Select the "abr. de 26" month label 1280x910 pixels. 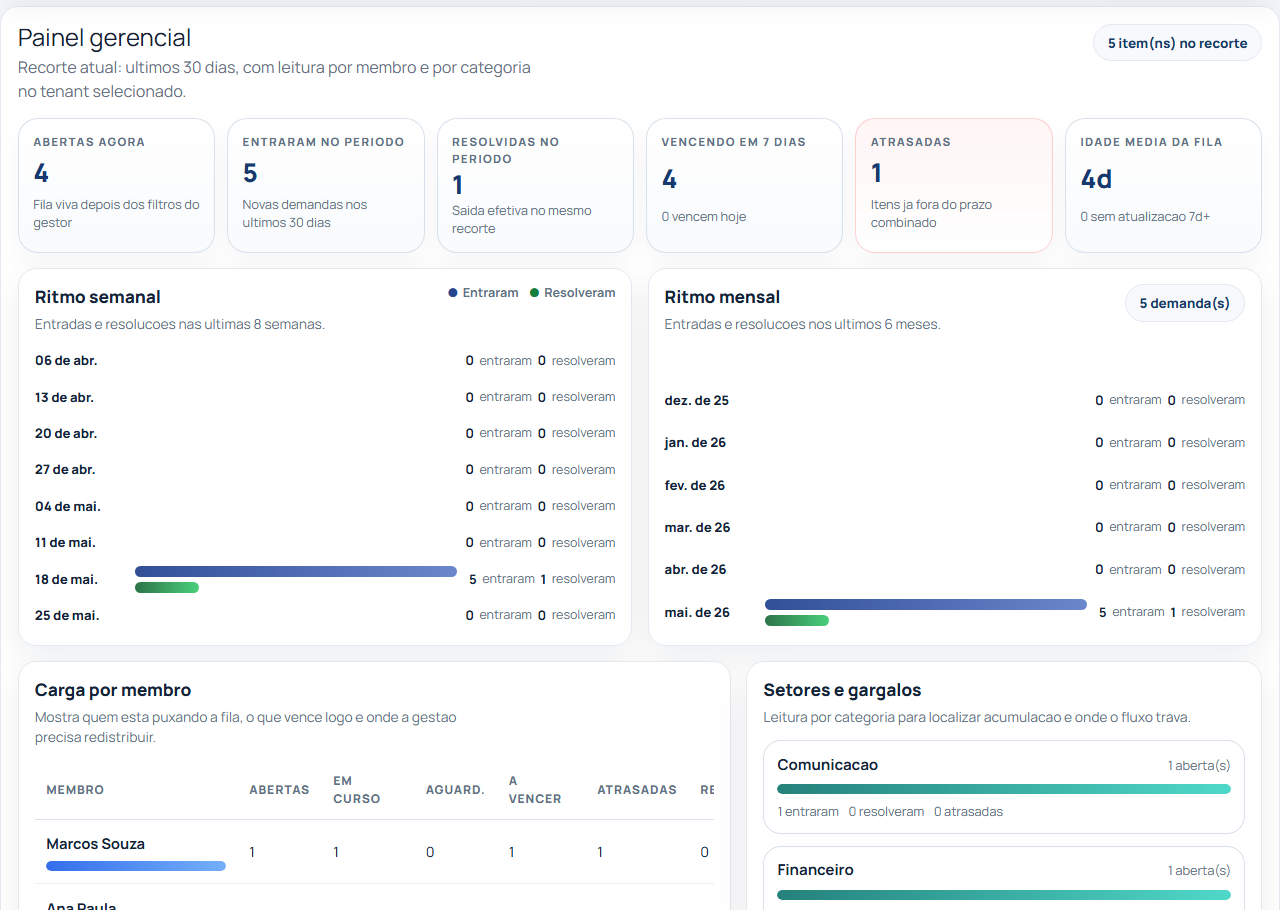point(696,569)
